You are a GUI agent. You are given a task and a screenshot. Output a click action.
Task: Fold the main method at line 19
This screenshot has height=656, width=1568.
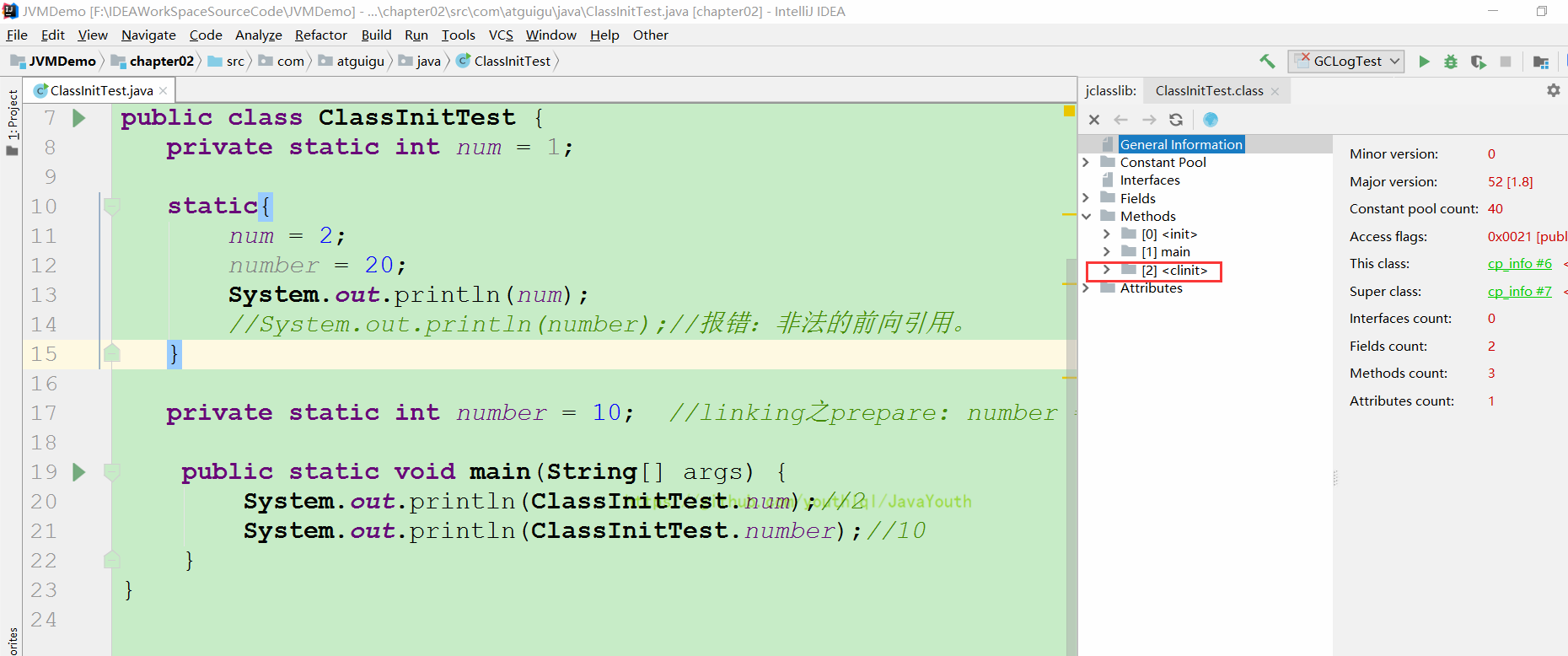[x=111, y=472]
